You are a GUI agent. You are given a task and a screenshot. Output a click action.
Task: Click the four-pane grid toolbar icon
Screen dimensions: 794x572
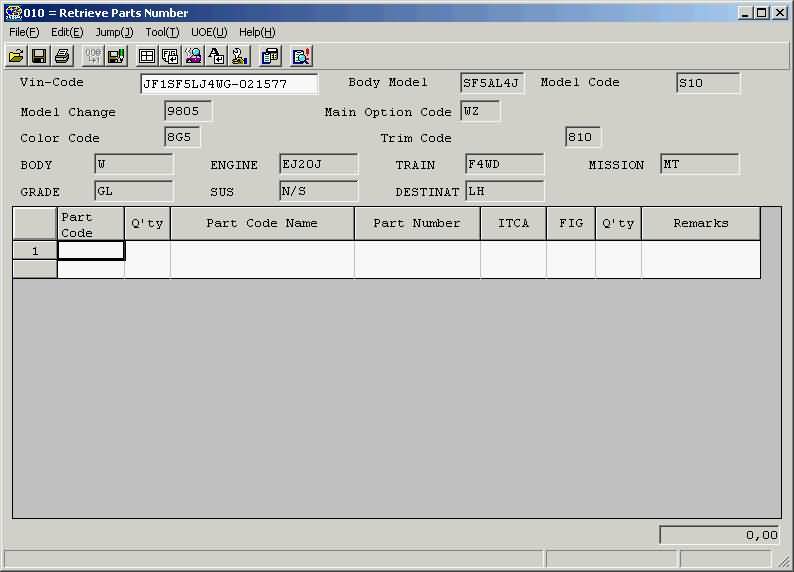pos(147,56)
